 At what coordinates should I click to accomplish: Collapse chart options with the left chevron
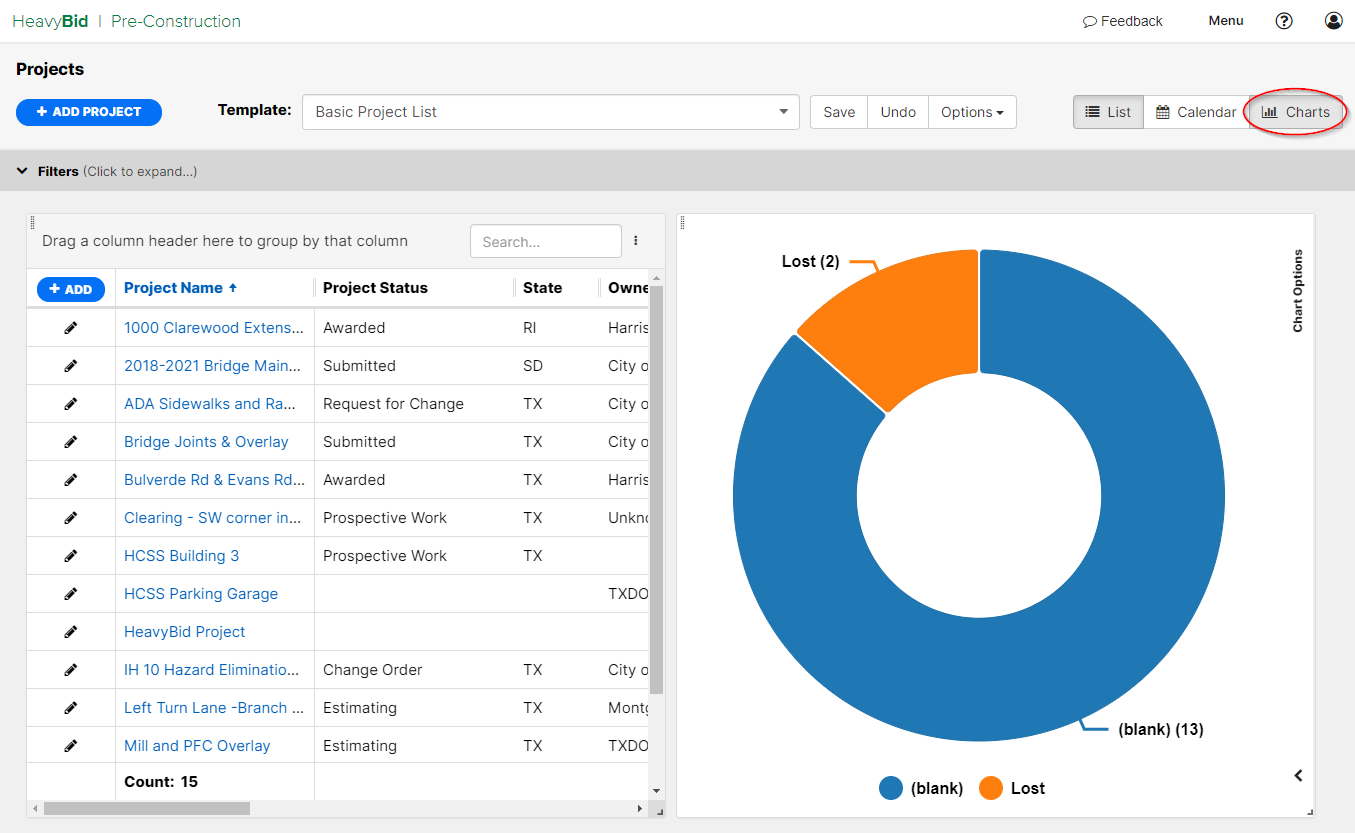(x=1298, y=775)
